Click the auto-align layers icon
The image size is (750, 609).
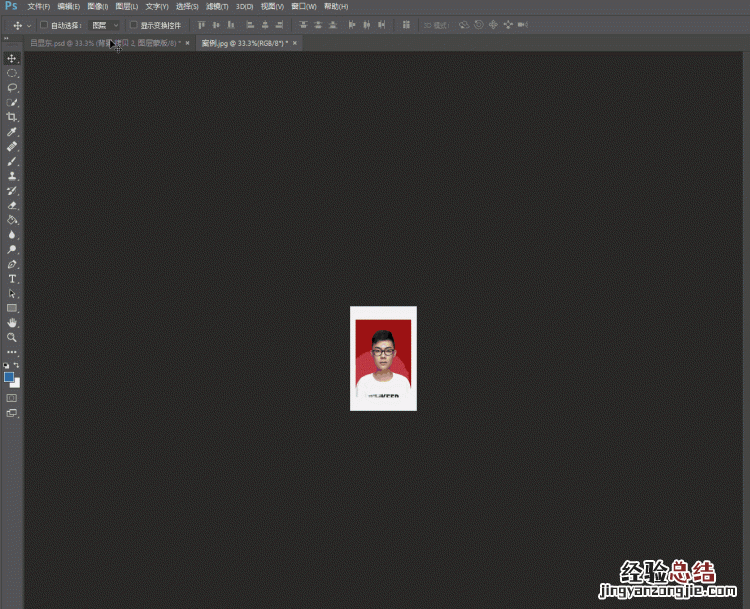tap(406, 25)
